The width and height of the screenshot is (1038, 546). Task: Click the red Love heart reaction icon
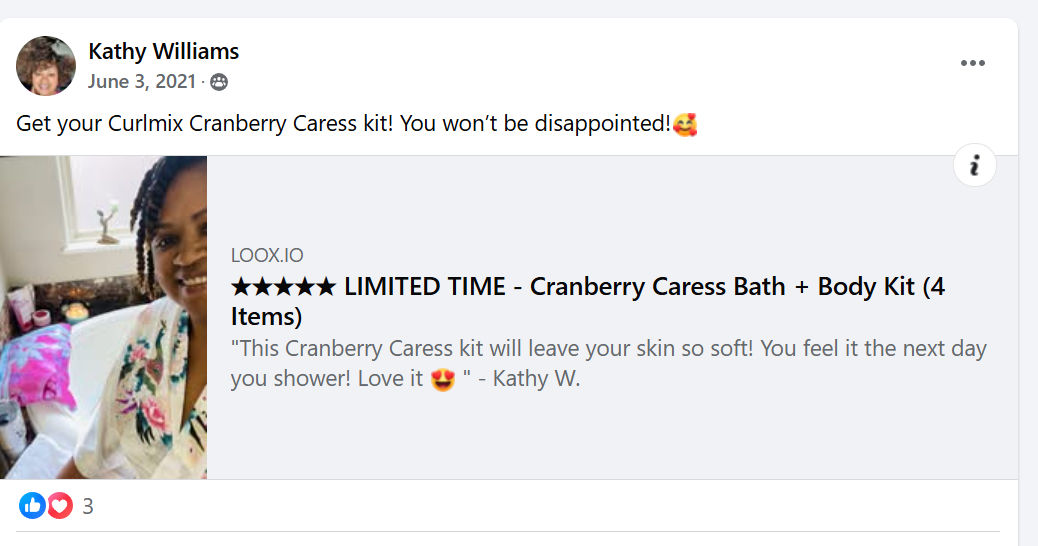[60, 506]
